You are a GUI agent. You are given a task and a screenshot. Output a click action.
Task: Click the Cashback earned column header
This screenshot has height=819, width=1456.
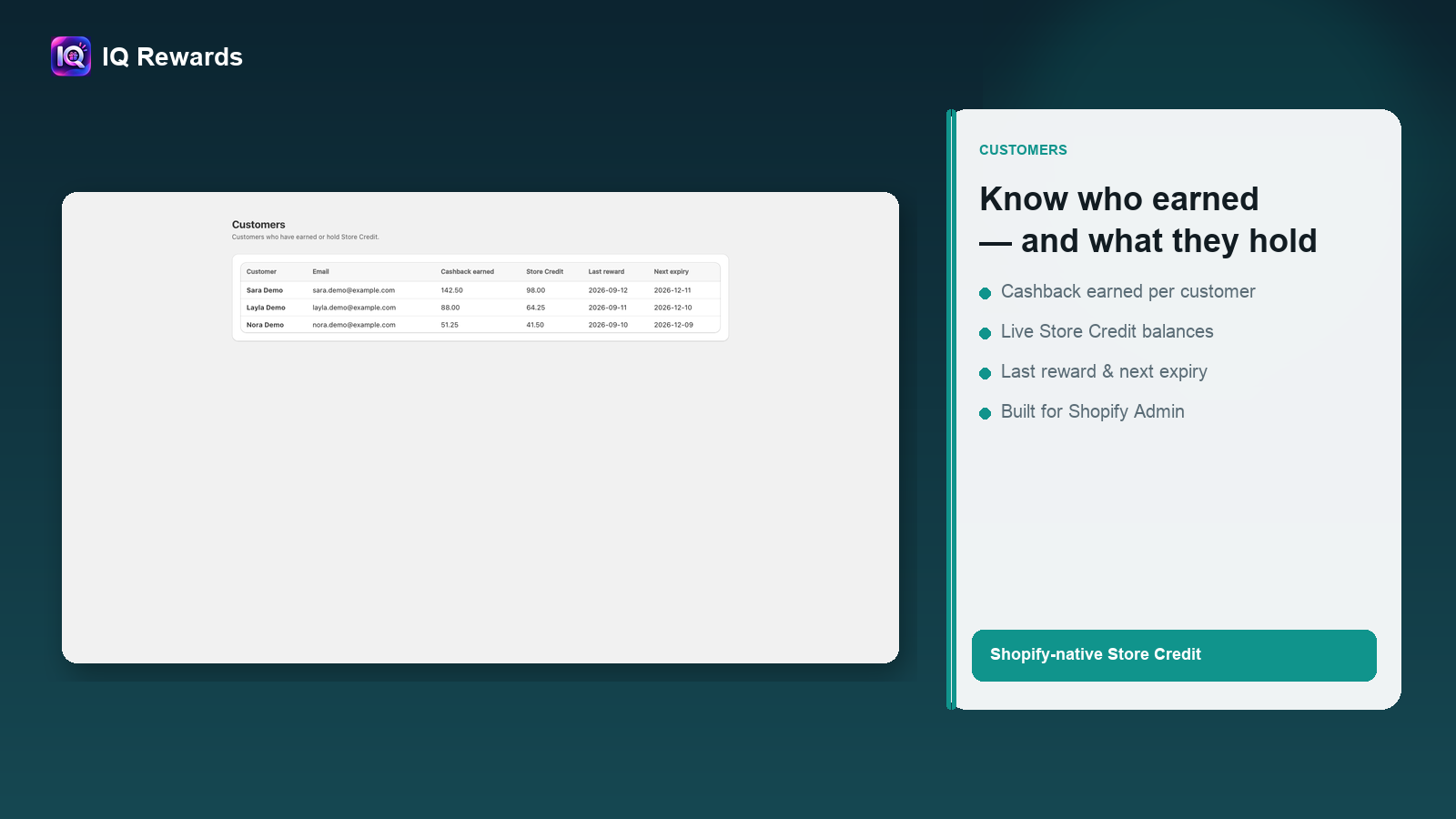tap(467, 271)
